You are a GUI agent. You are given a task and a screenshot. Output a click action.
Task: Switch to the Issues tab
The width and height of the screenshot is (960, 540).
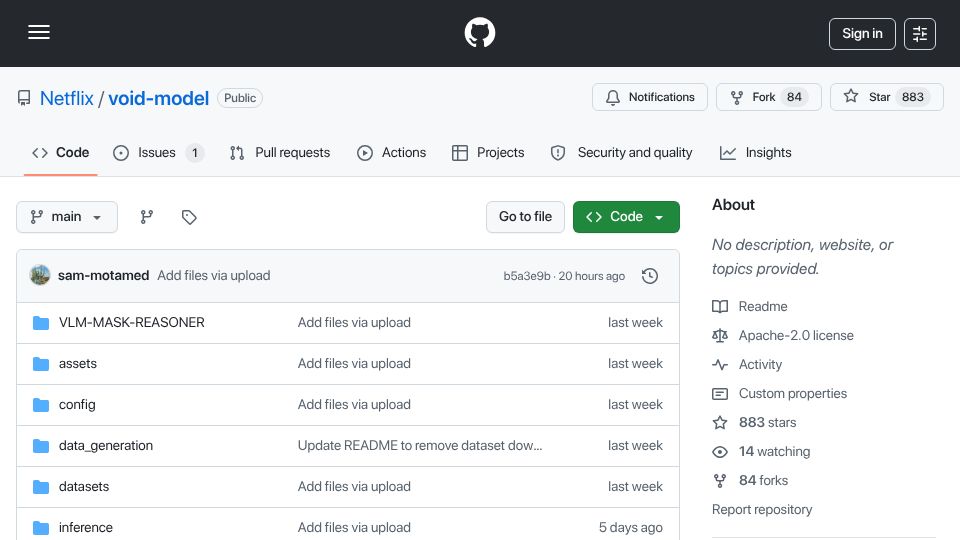click(158, 152)
